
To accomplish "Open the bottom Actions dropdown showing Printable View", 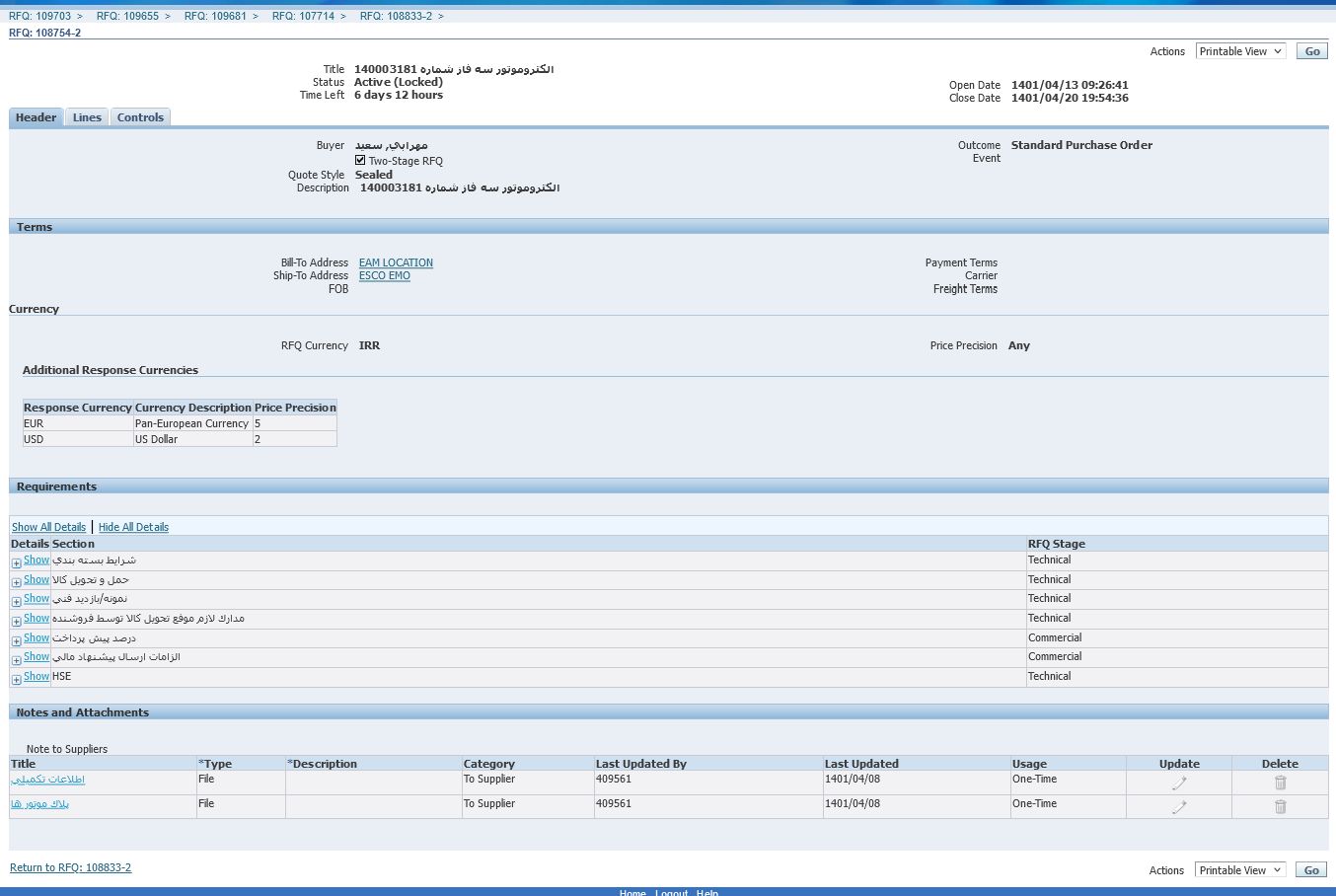I will [1240, 870].
